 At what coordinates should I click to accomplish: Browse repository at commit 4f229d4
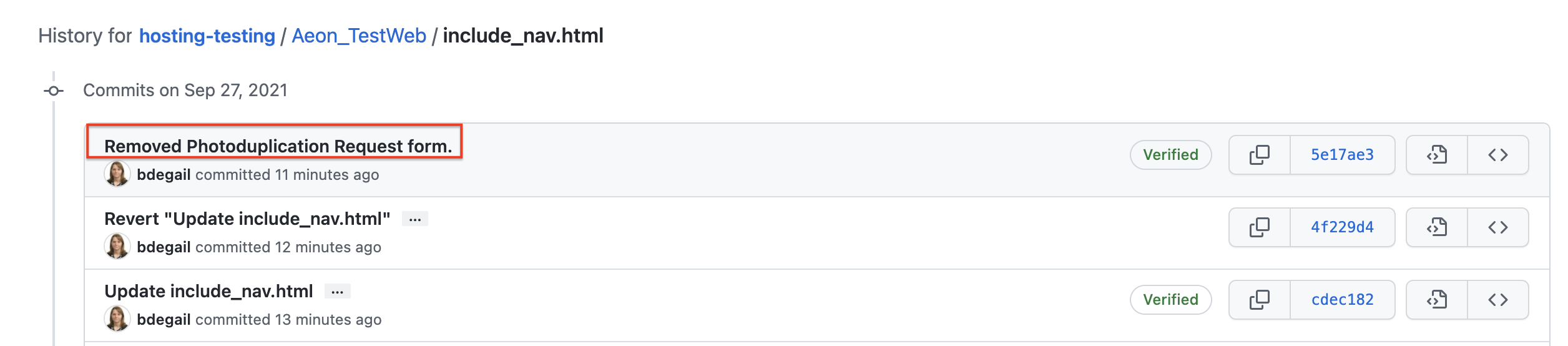pos(1497,227)
